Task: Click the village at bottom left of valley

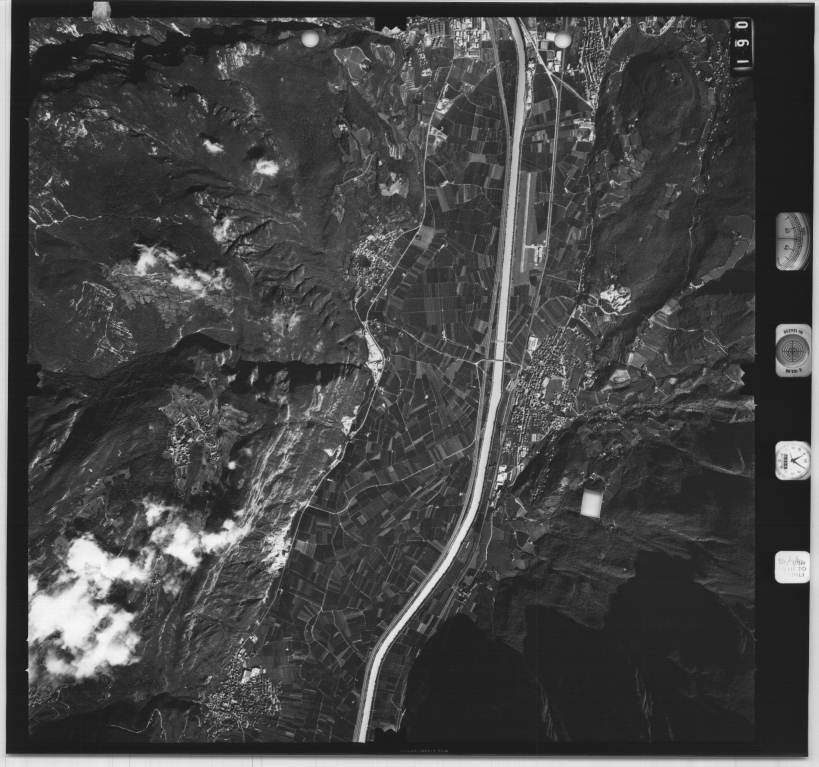Action: pos(240,690)
